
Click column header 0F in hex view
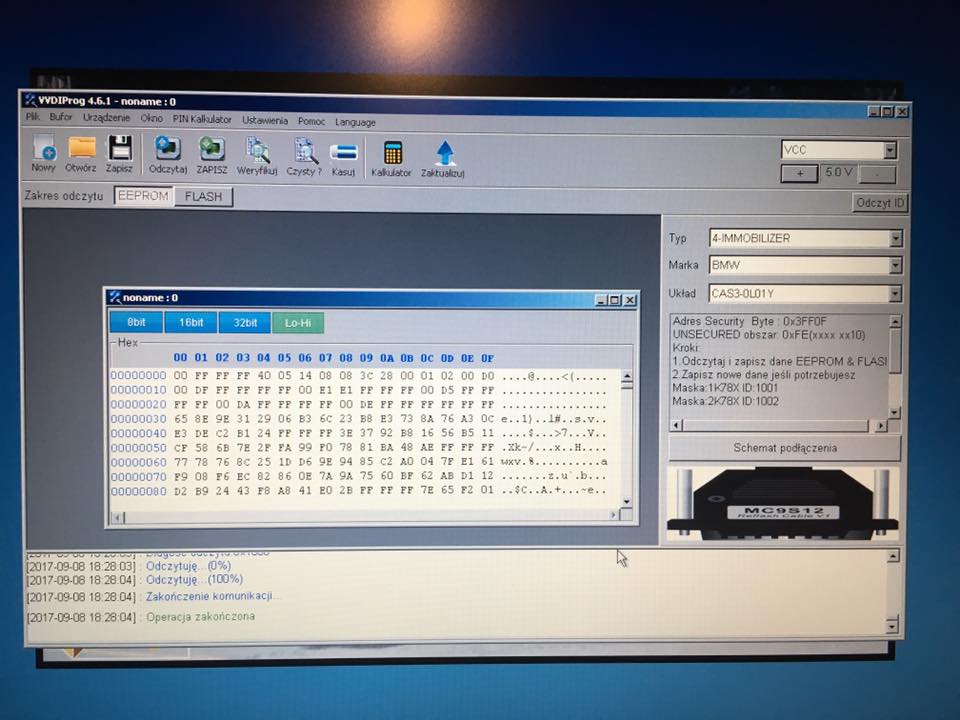pyautogui.click(x=487, y=358)
